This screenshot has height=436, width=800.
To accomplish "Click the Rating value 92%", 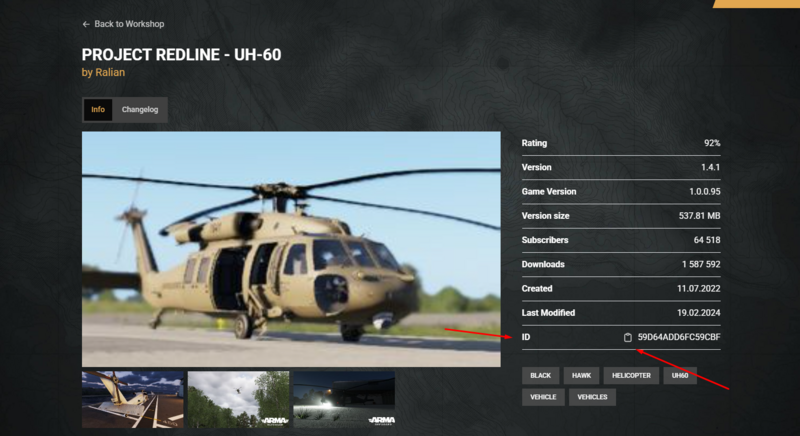I will [x=712, y=143].
